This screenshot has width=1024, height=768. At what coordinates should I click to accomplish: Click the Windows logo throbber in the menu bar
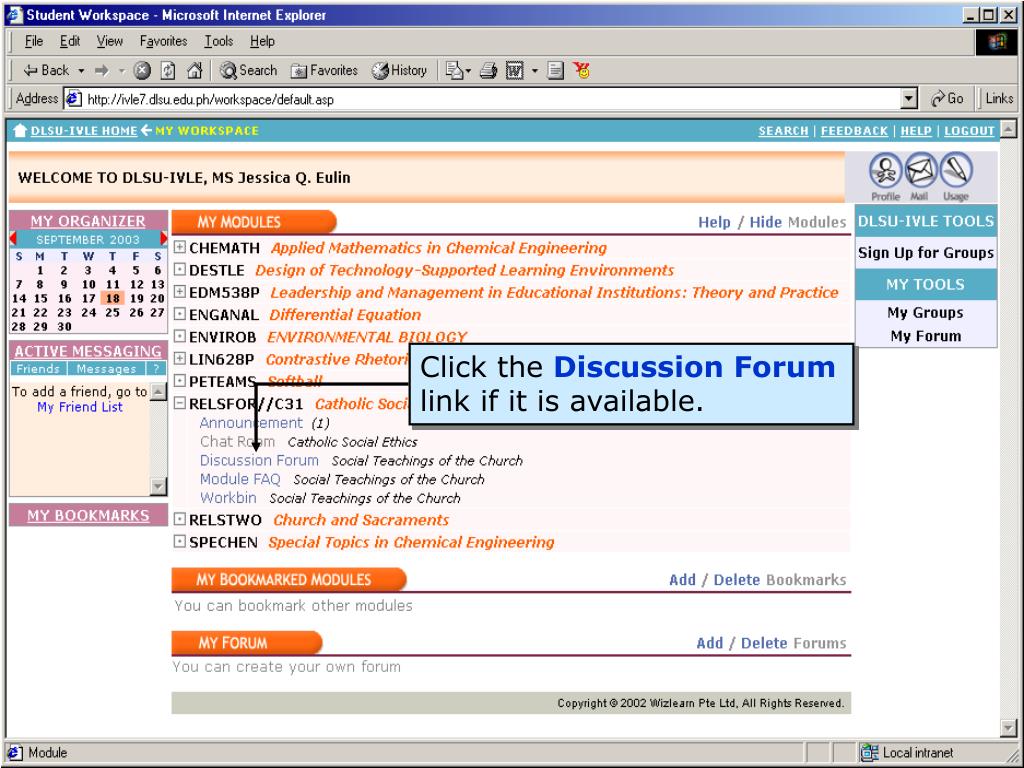(997, 42)
